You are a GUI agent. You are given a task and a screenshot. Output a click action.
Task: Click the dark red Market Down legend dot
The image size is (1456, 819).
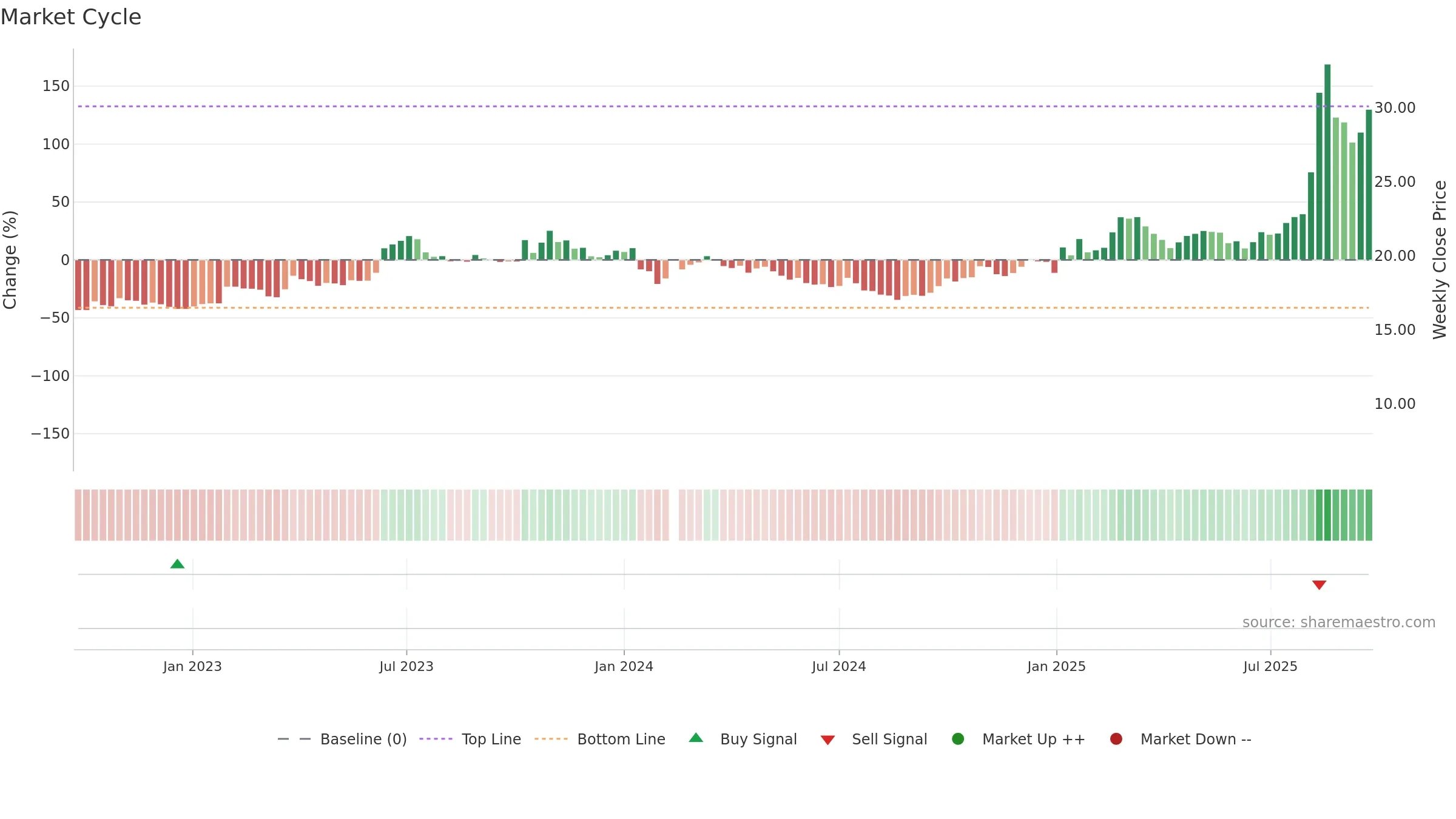point(1116,739)
